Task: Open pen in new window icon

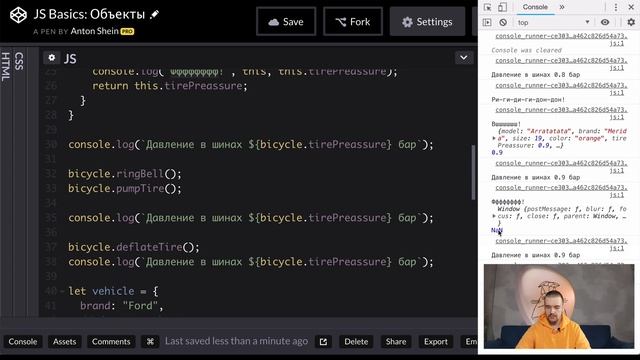Action: (x=323, y=342)
